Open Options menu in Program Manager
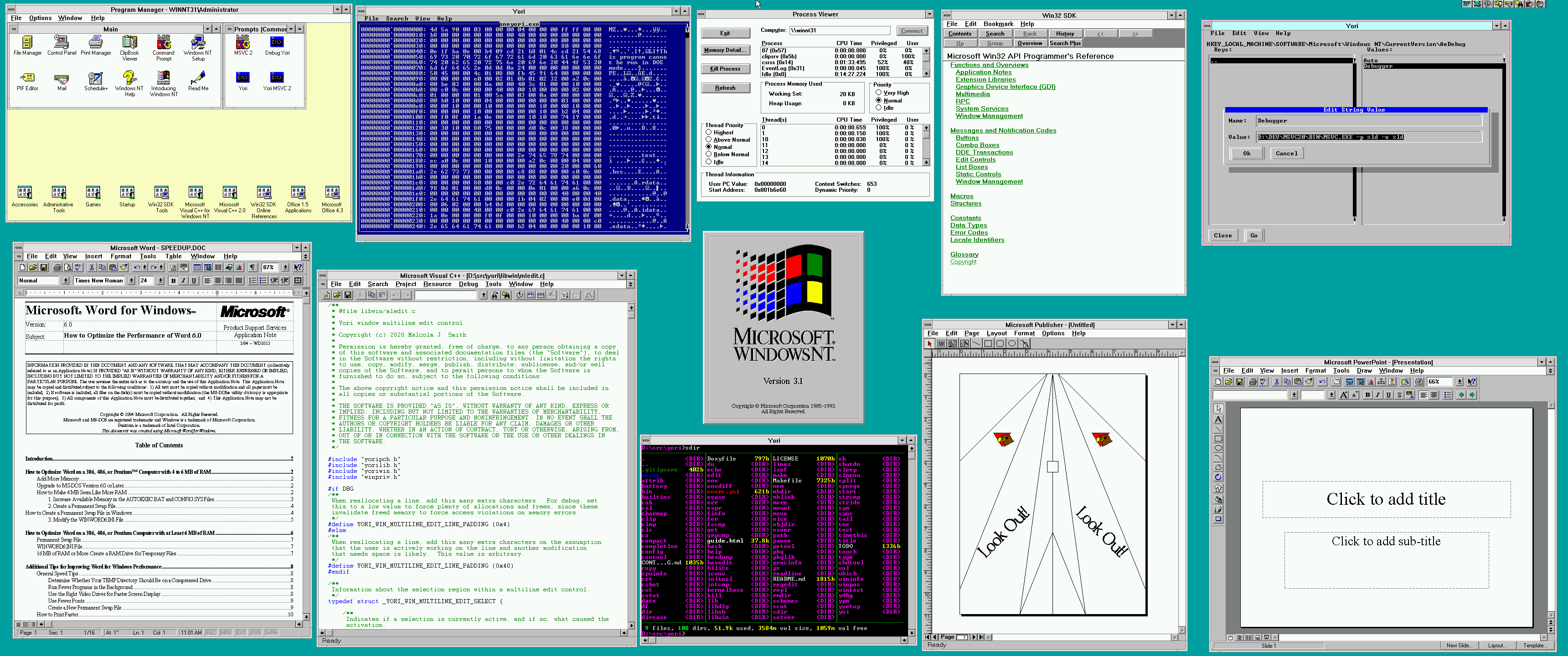The image size is (1568, 656). coord(40,18)
